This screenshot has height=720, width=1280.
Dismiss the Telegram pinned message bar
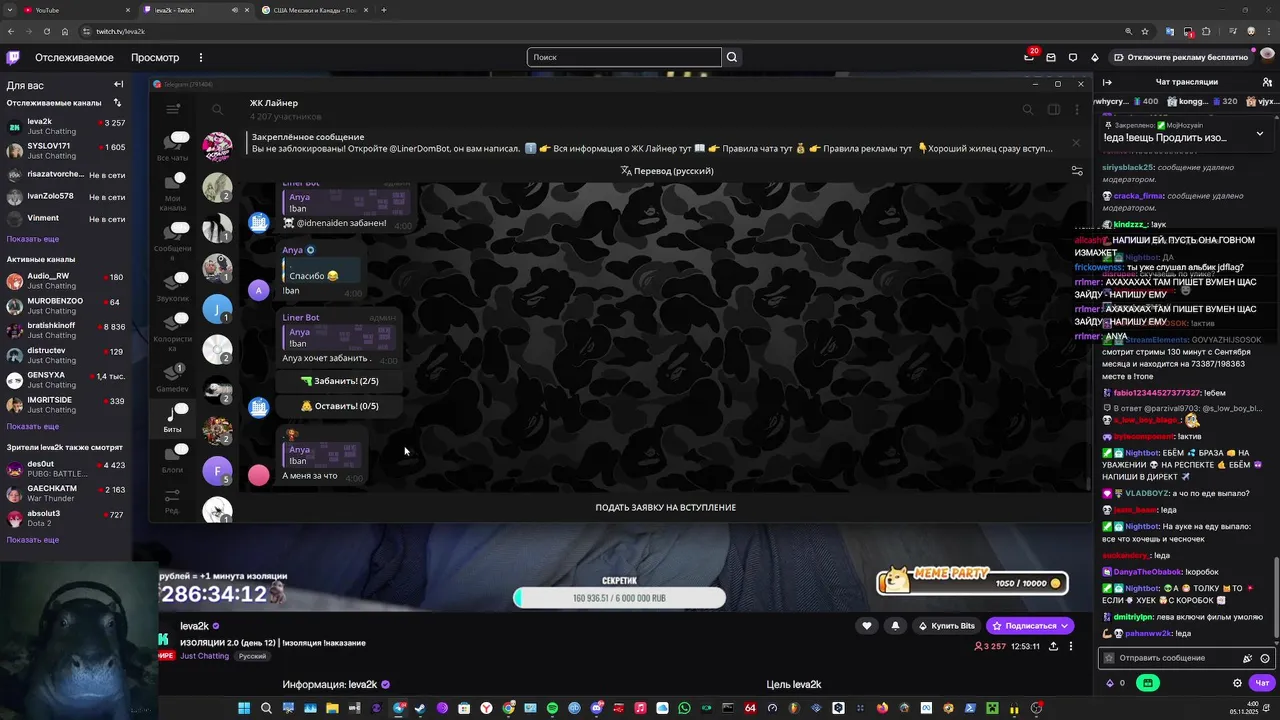(x=1076, y=143)
